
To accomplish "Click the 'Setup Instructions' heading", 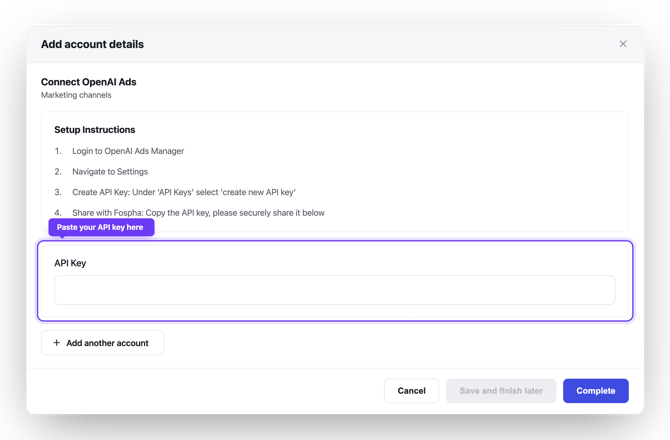I will (x=94, y=129).
